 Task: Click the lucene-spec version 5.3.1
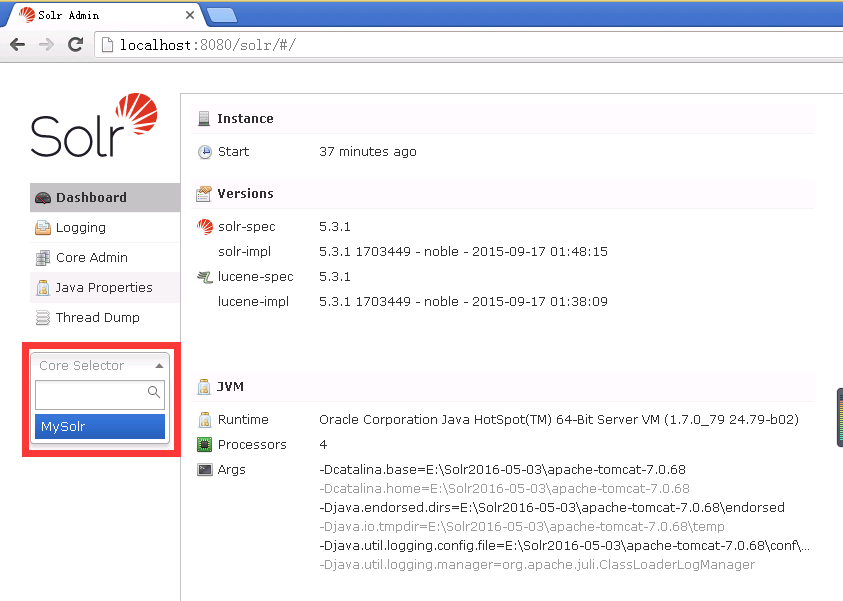[x=334, y=277]
